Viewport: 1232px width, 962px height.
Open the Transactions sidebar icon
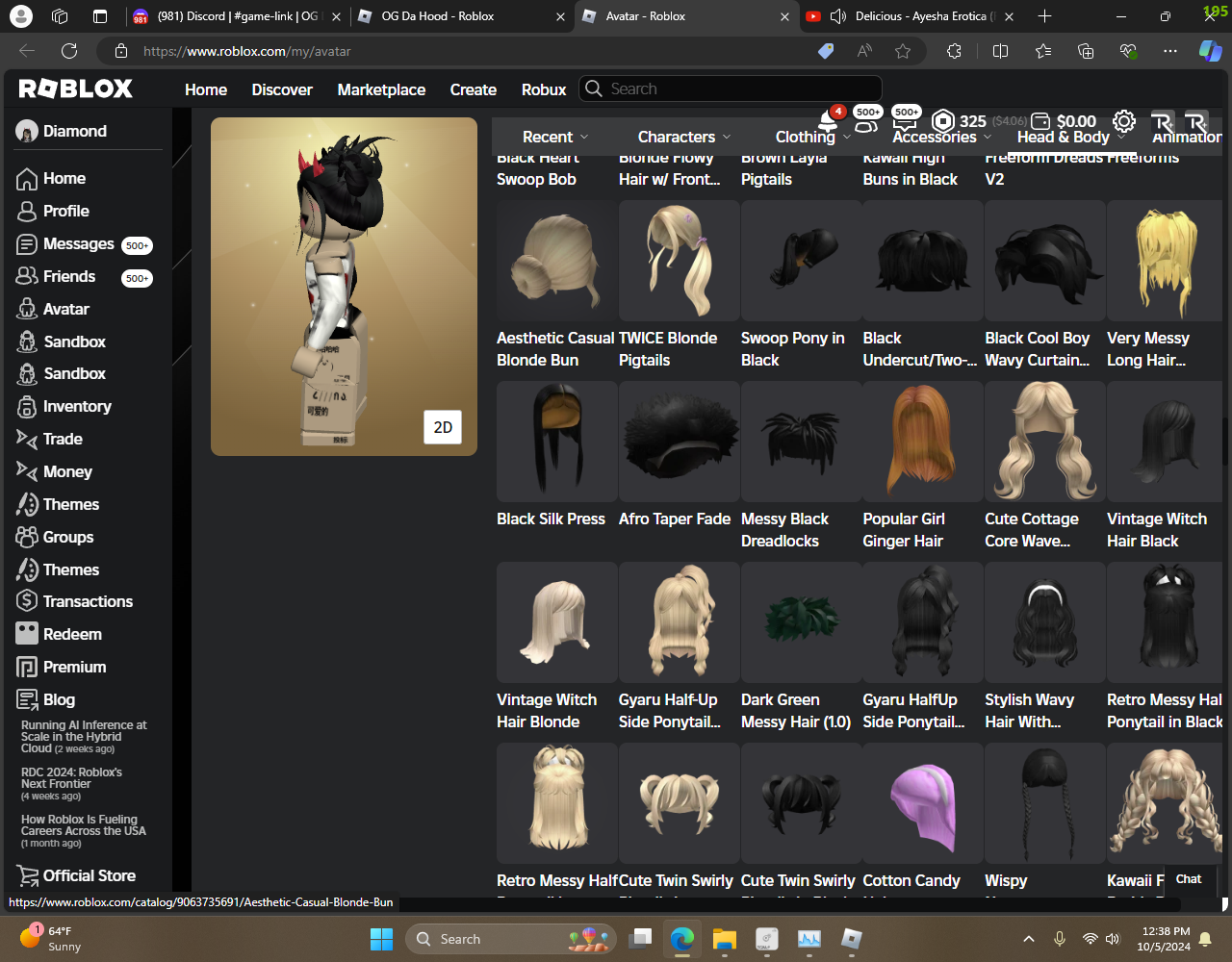coord(27,601)
